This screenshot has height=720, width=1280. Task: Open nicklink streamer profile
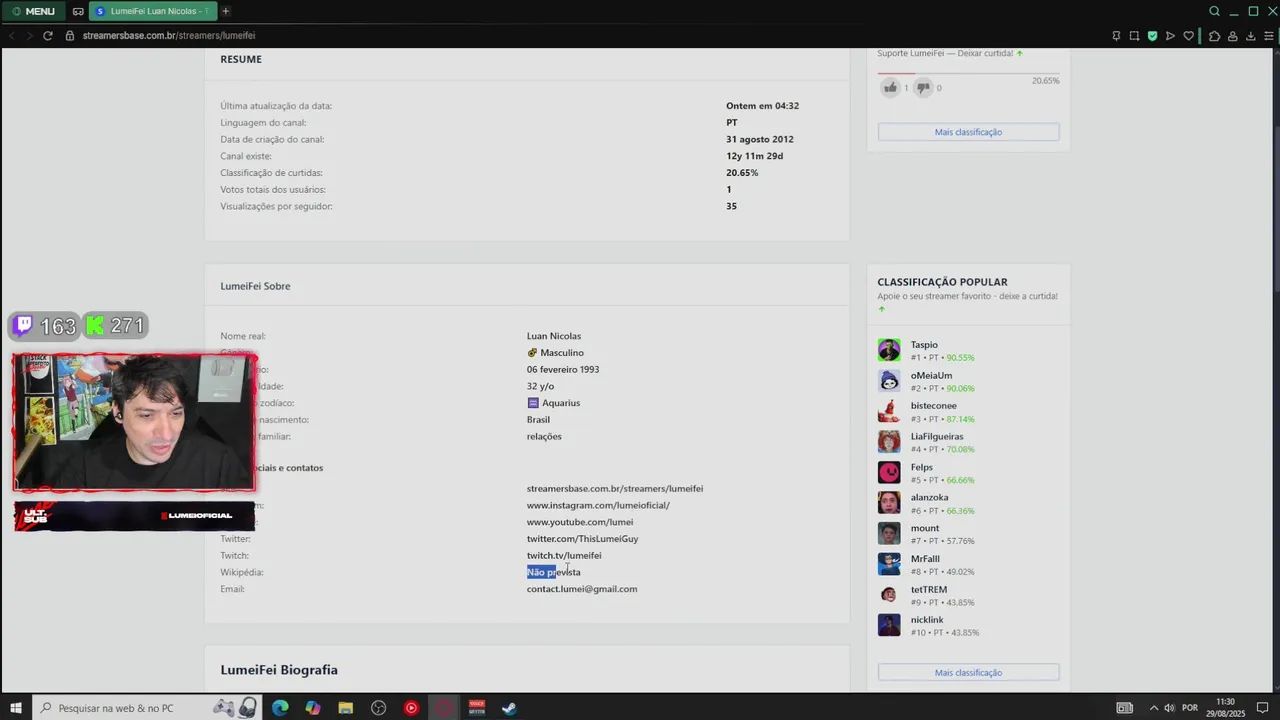click(927, 620)
